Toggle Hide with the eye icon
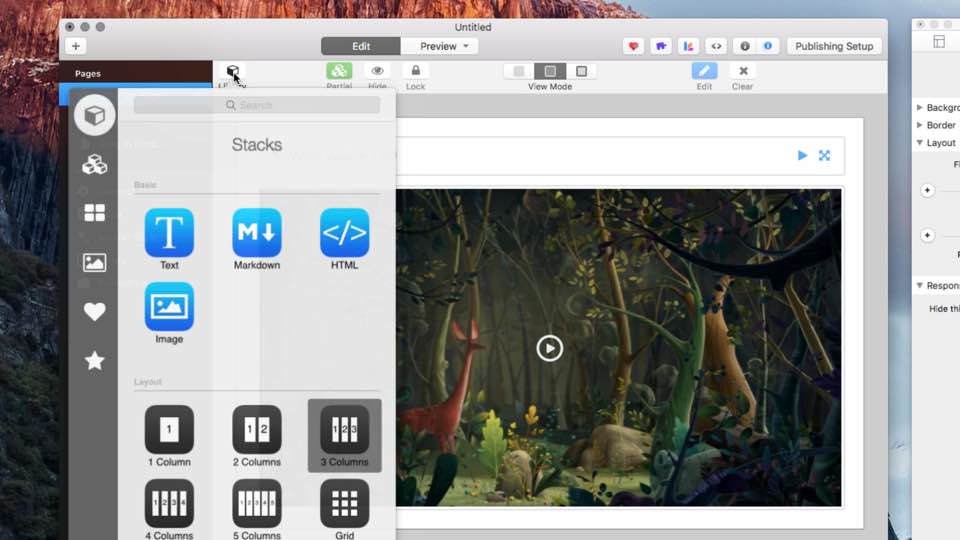The image size is (960, 540). tap(377, 71)
